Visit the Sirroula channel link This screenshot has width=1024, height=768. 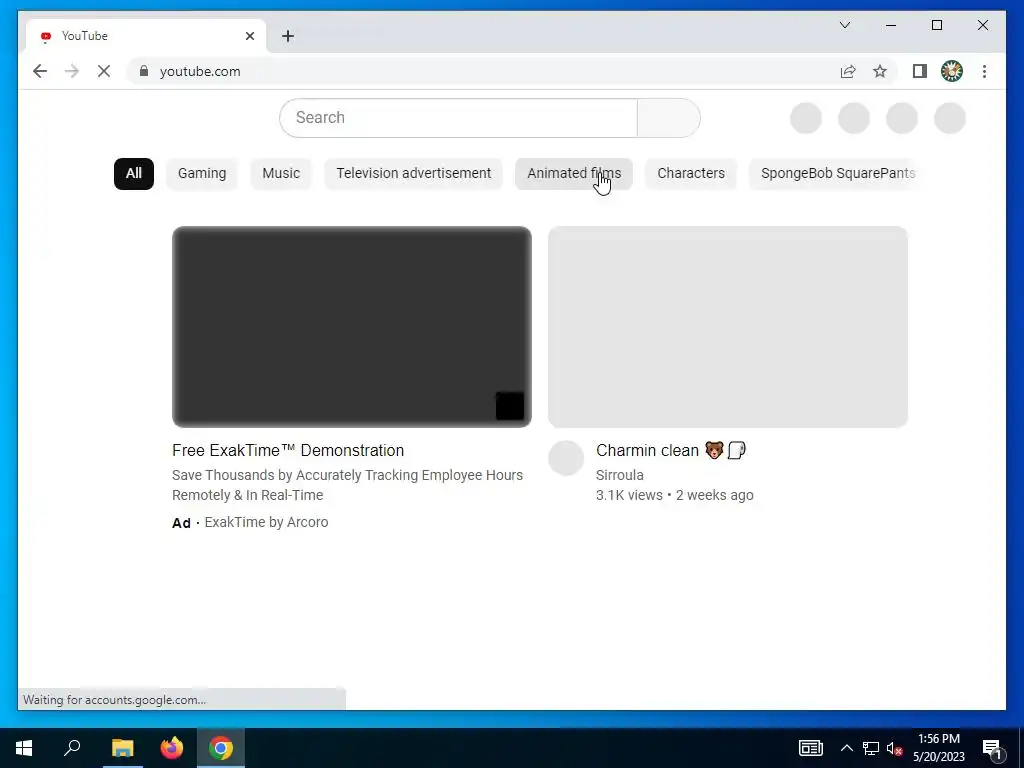620,475
